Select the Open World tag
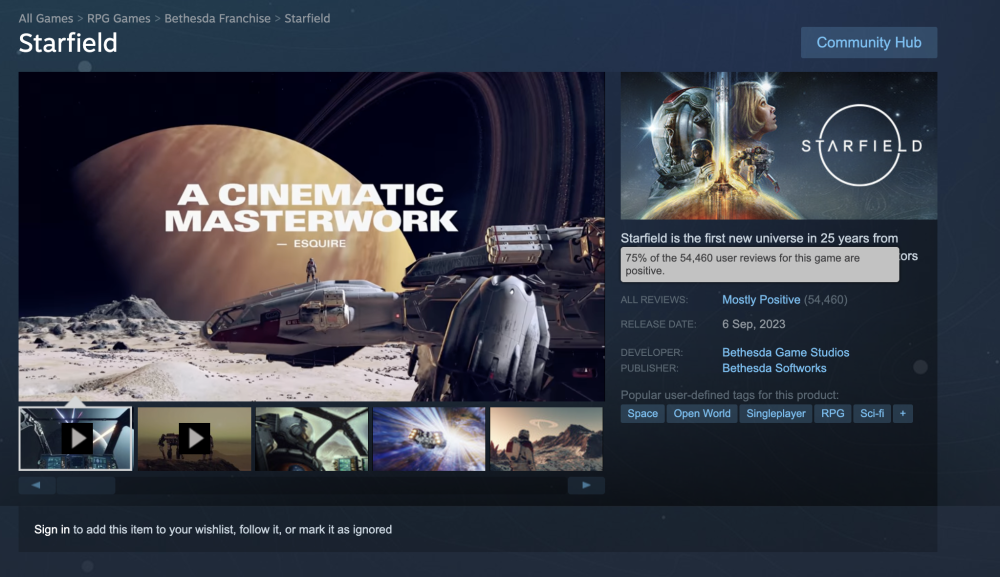This screenshot has height=577, width=1000. click(702, 413)
